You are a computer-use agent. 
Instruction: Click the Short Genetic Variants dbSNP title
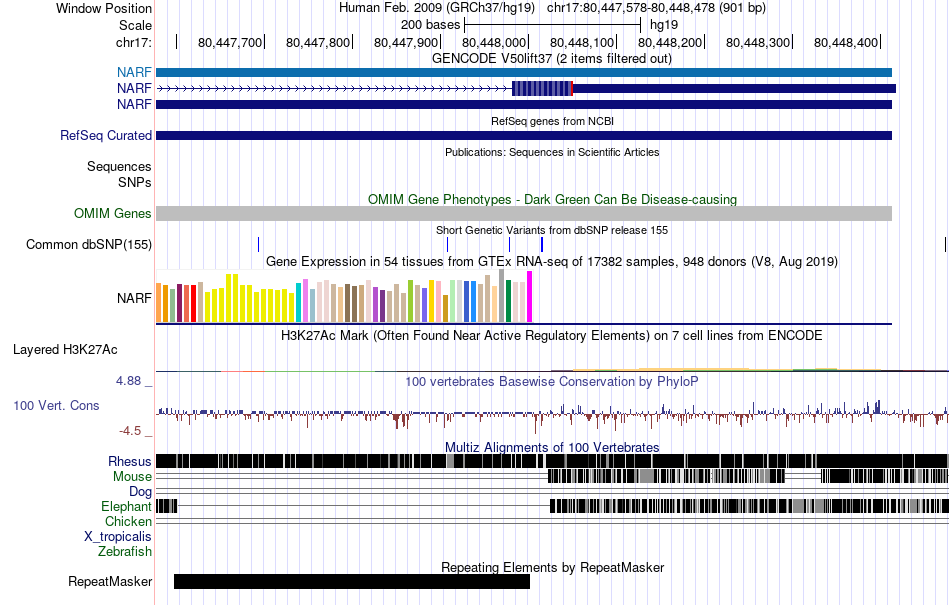pyautogui.click(x=552, y=230)
